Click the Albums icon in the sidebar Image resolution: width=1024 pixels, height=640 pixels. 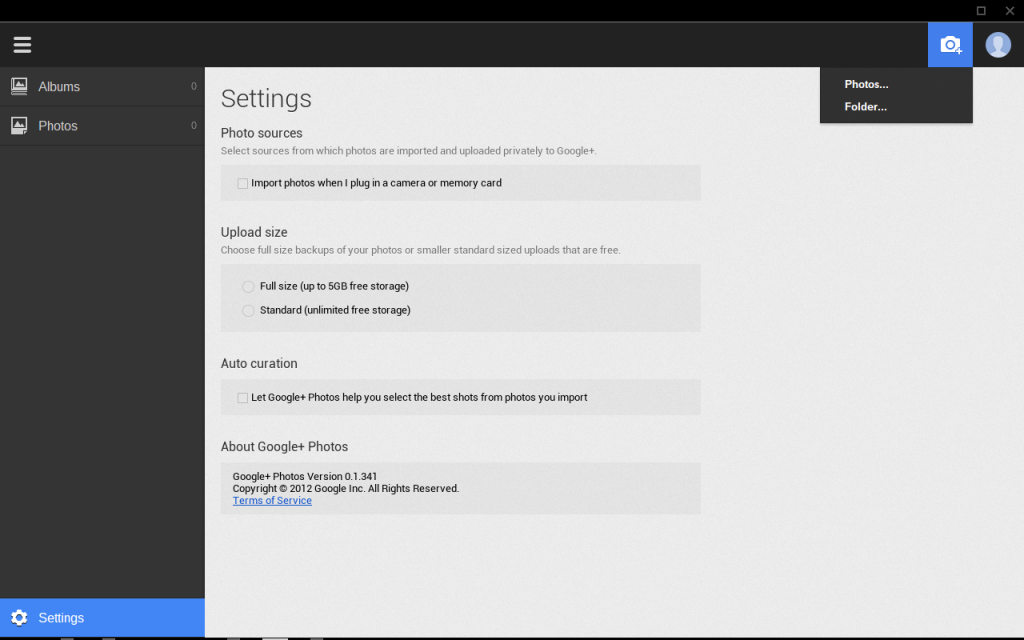(x=19, y=87)
